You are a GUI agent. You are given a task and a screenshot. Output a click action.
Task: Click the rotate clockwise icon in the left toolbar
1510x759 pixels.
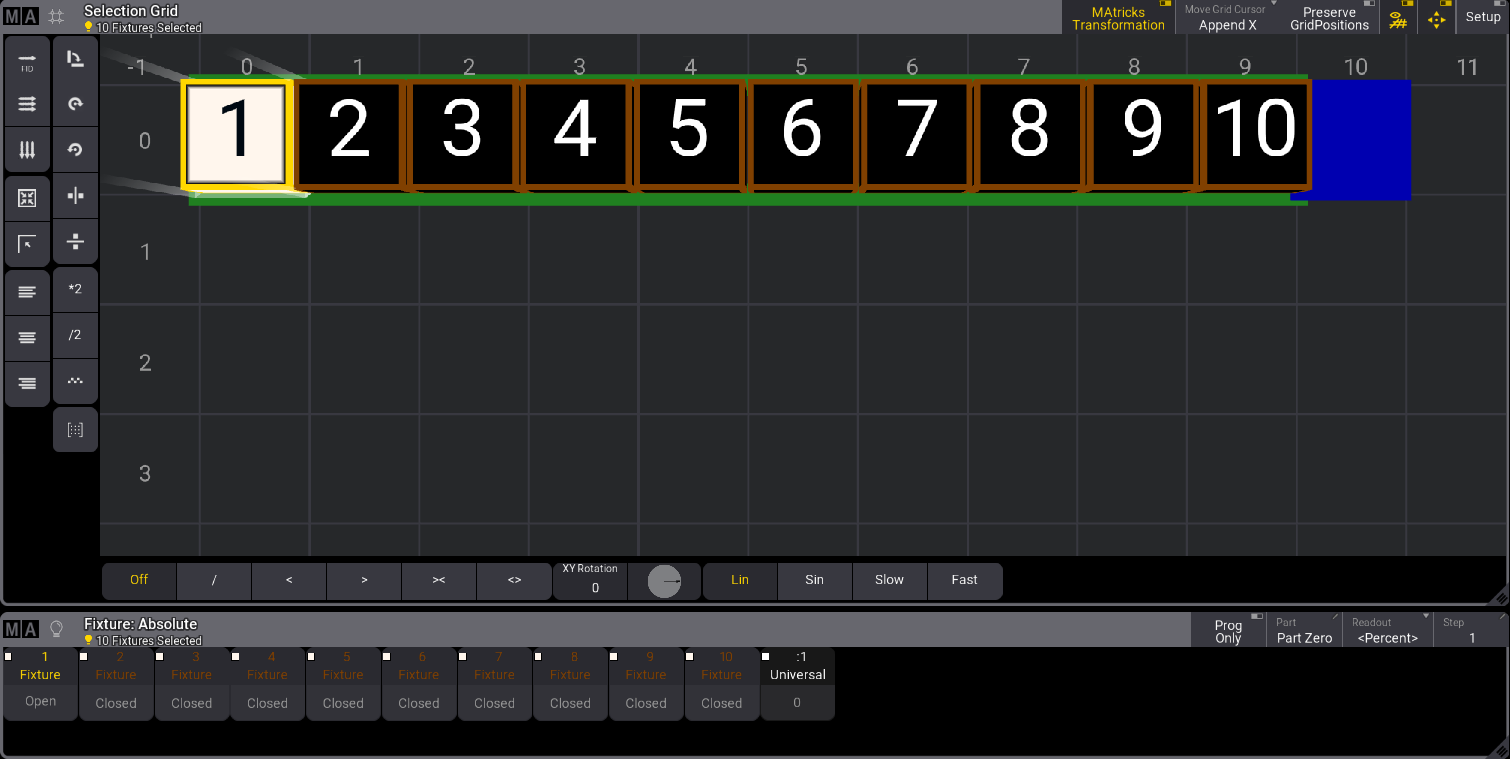(75, 104)
